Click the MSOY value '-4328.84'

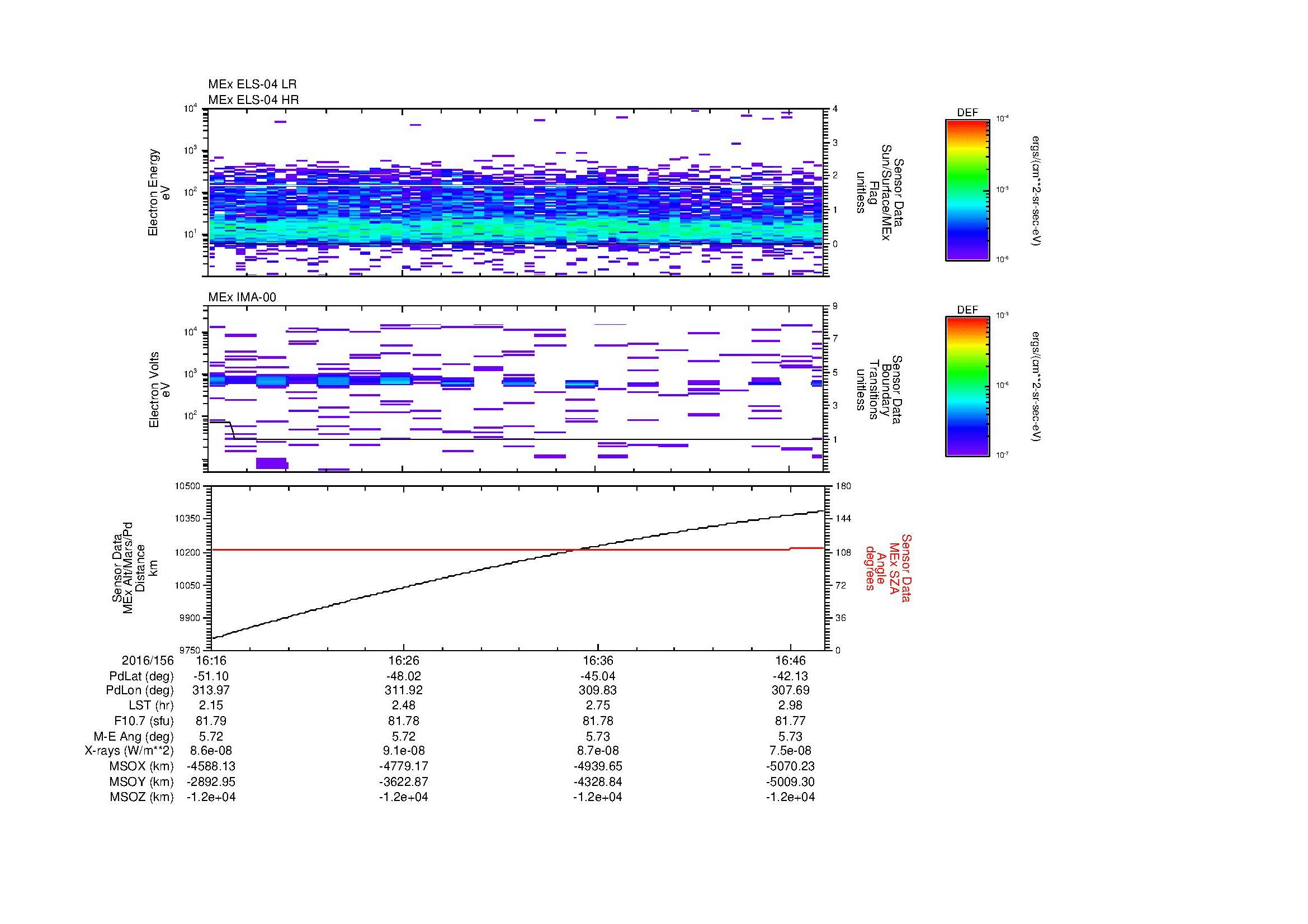pos(598,781)
